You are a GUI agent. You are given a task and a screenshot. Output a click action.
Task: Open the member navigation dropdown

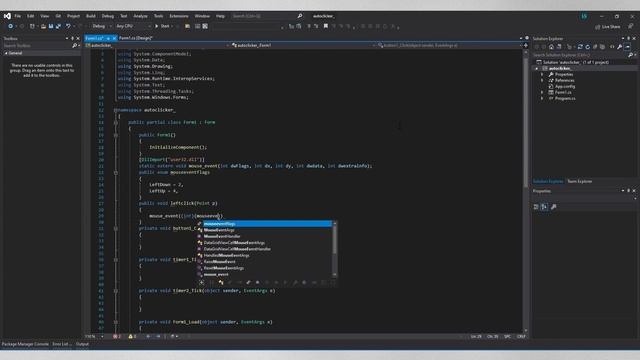(449, 45)
